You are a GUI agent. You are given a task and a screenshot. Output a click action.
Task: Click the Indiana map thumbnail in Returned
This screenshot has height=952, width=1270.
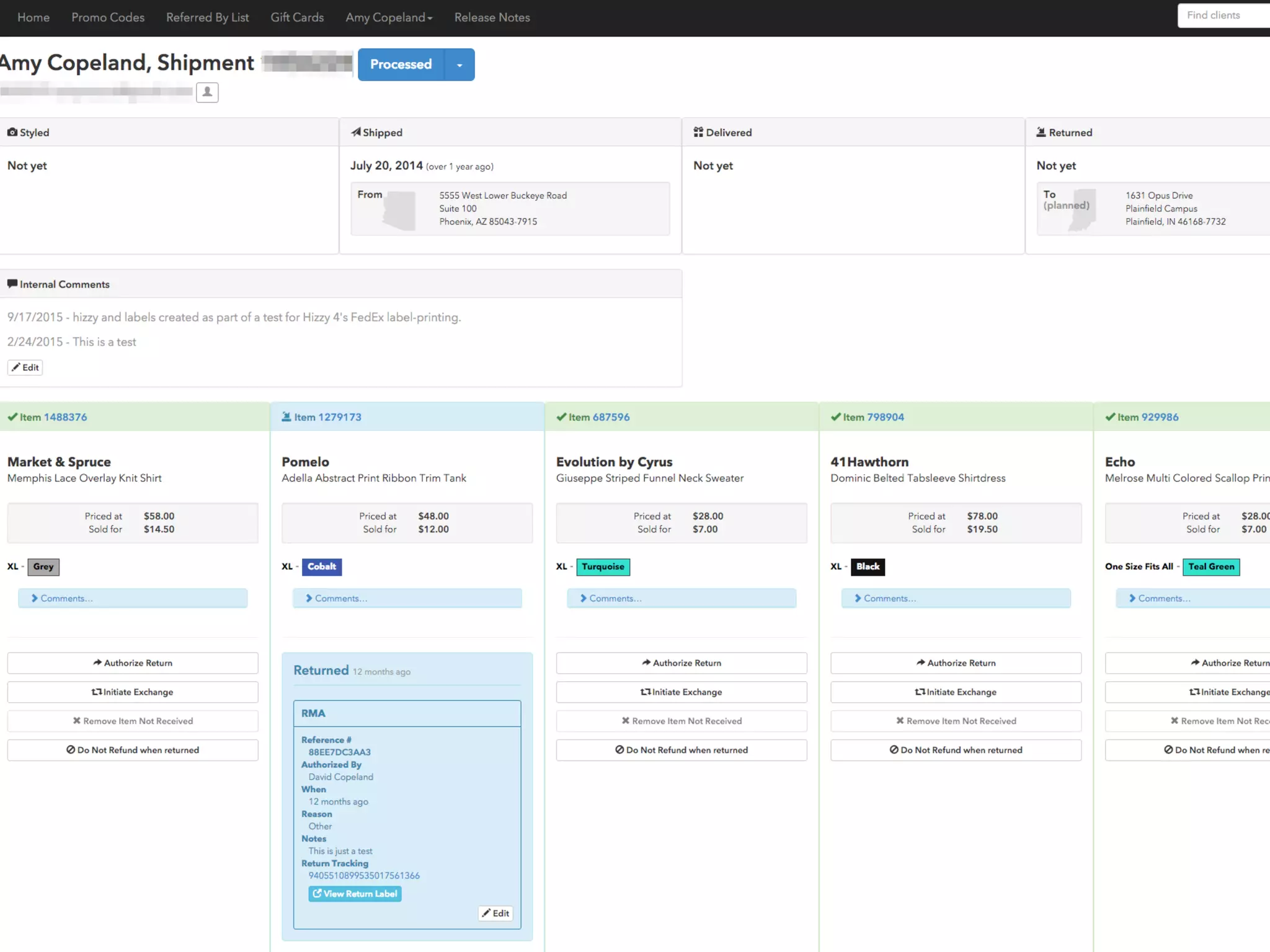click(x=1082, y=210)
